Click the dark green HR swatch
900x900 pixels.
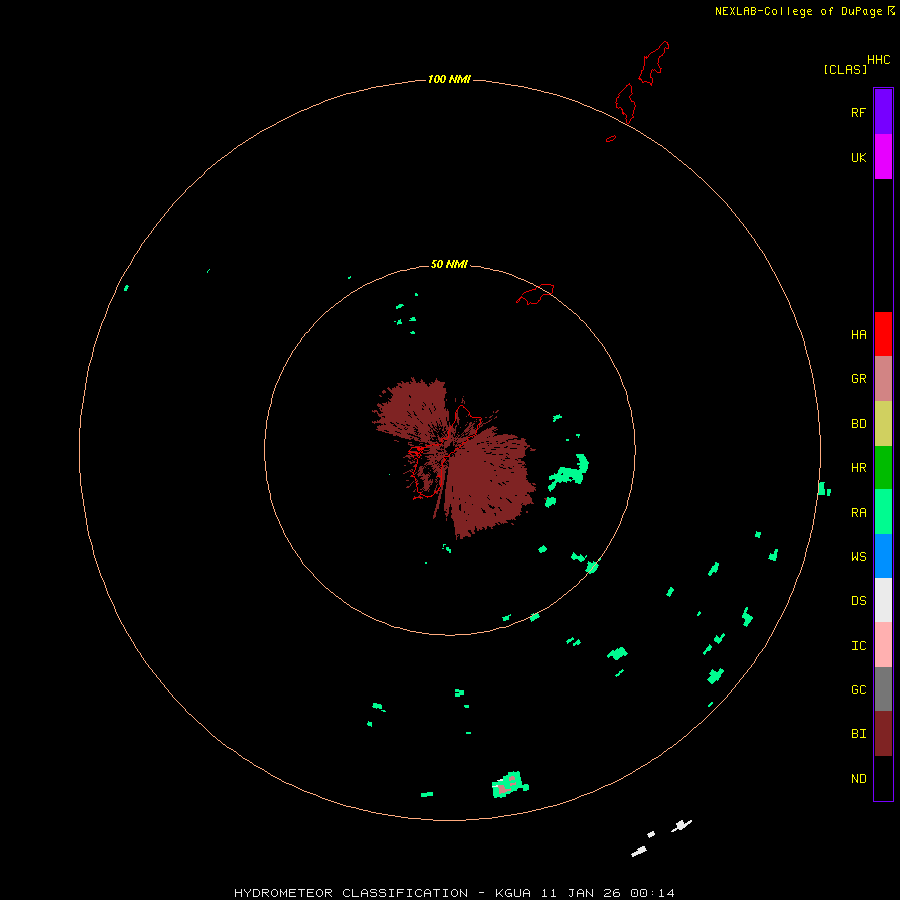point(883,468)
